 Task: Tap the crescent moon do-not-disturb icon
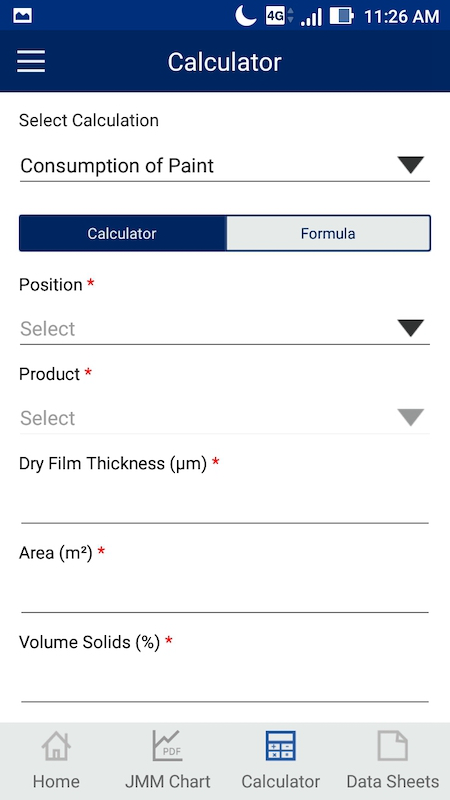point(245,15)
